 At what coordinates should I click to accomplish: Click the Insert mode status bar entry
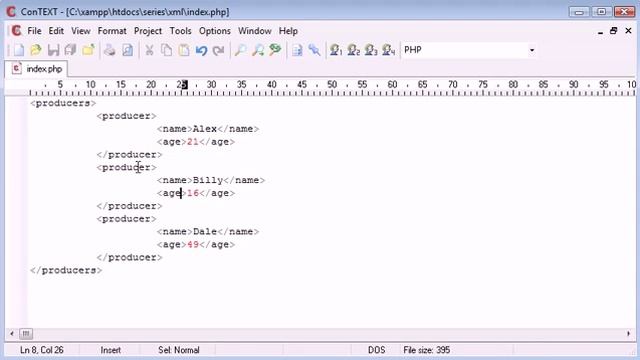[110, 350]
